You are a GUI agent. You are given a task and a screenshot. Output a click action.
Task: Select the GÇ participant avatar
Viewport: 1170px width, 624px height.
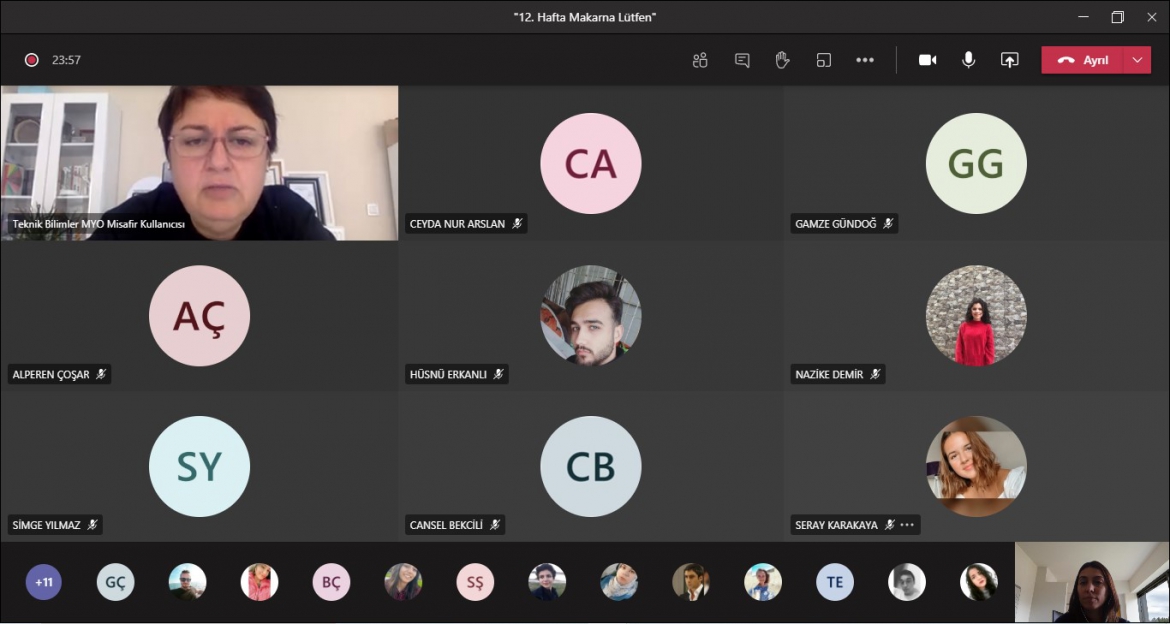tap(115, 582)
